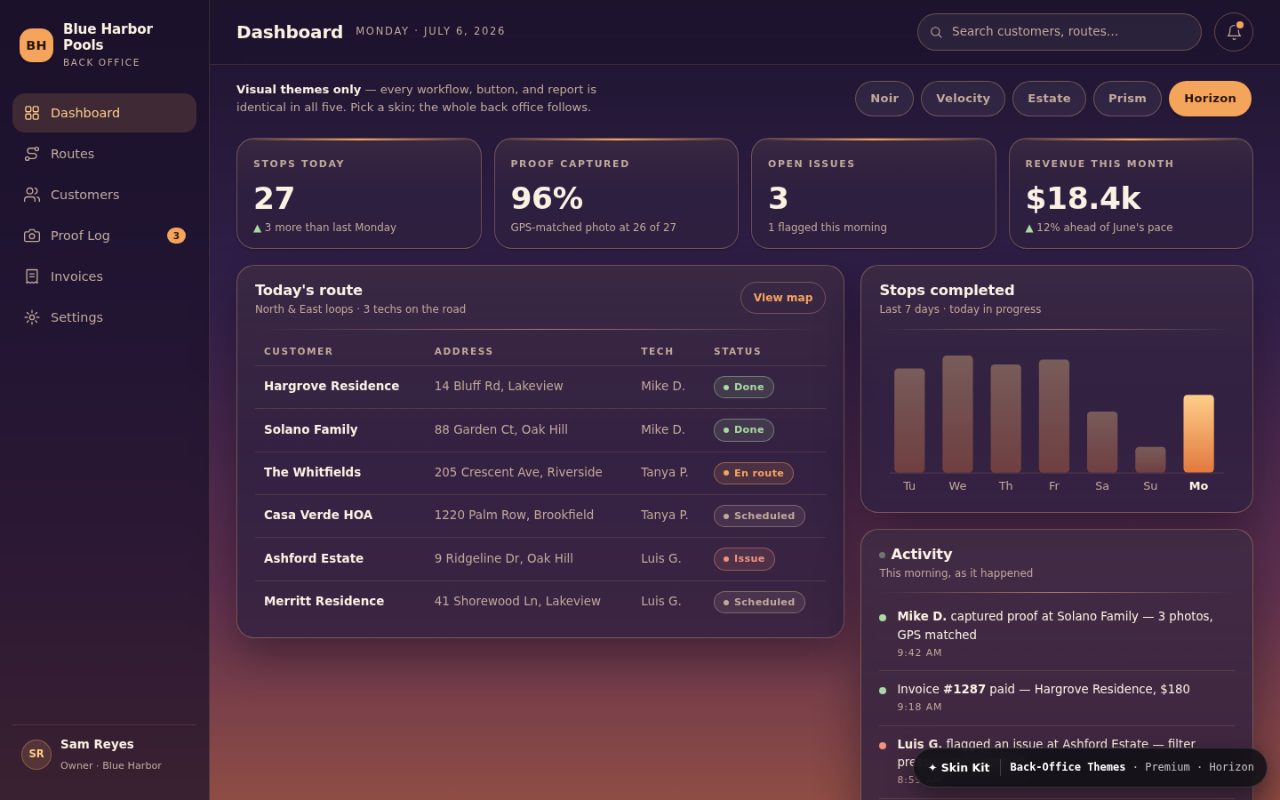
Task: Click Merritt Residence customer
Action: pyautogui.click(x=324, y=602)
